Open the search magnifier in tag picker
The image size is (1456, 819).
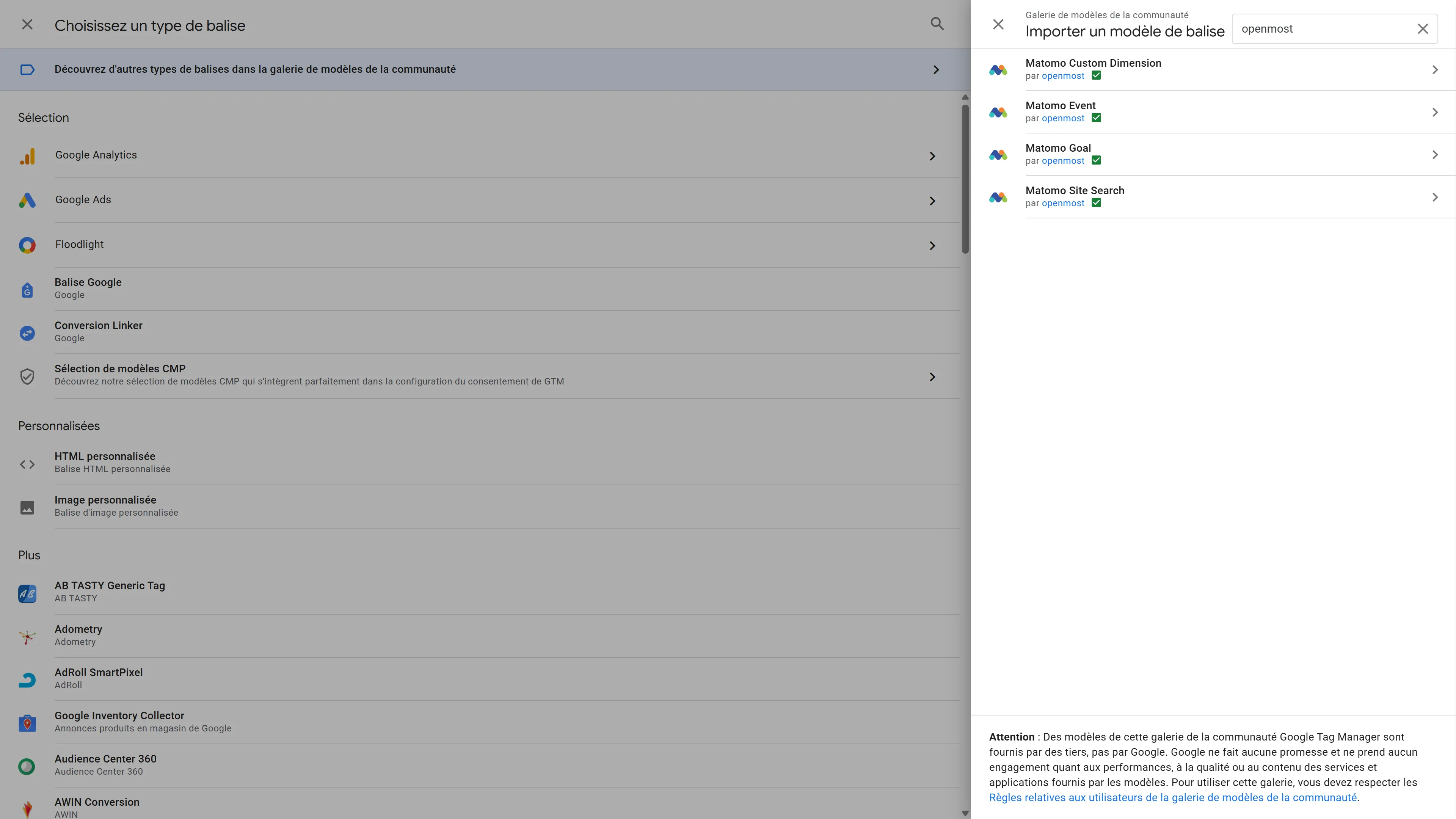[x=937, y=24]
